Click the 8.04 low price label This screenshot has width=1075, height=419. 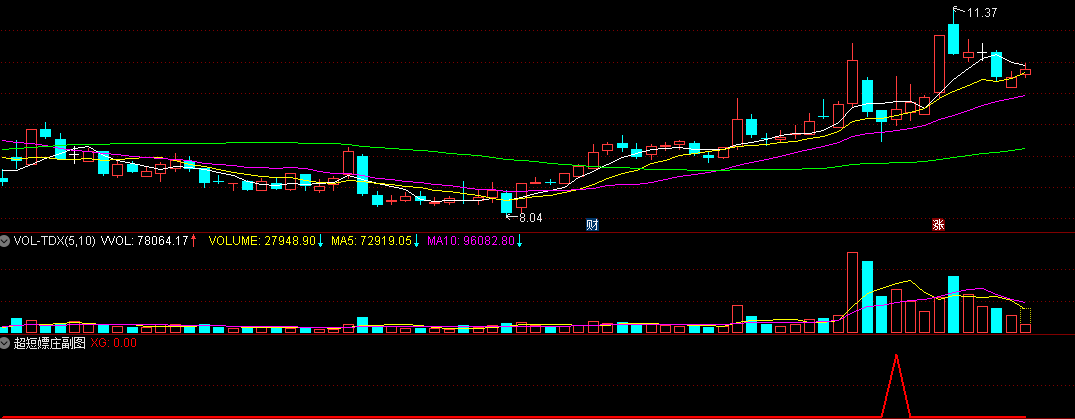[530, 218]
